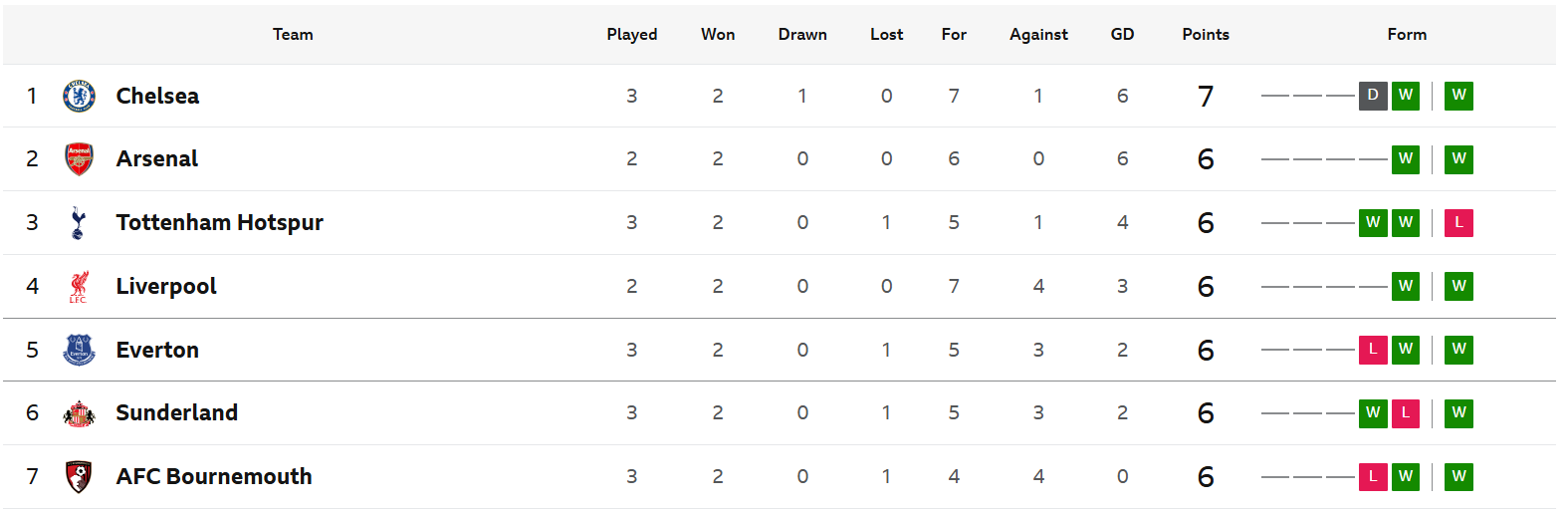The width and height of the screenshot is (1568, 512).
Task: Click Tottenham's red loss form badge
Action: pos(1458,223)
